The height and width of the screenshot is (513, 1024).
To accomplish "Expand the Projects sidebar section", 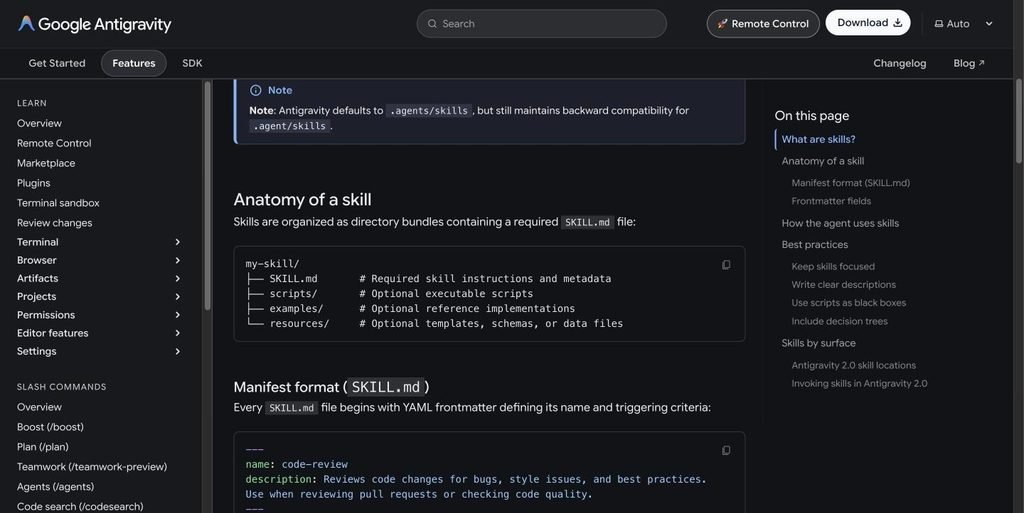I will [x=177, y=297].
